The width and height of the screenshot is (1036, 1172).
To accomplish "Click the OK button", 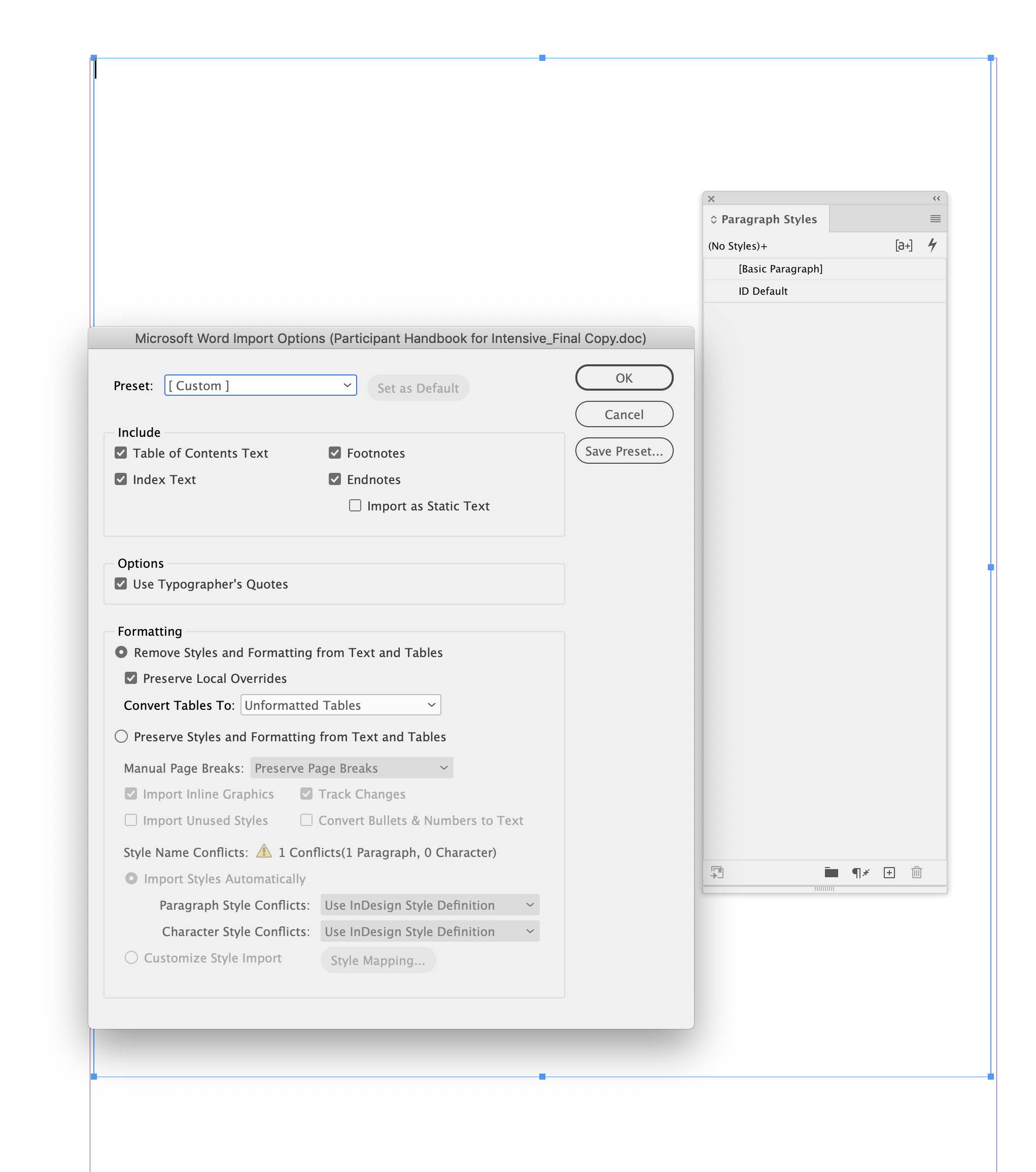I will click(x=624, y=377).
